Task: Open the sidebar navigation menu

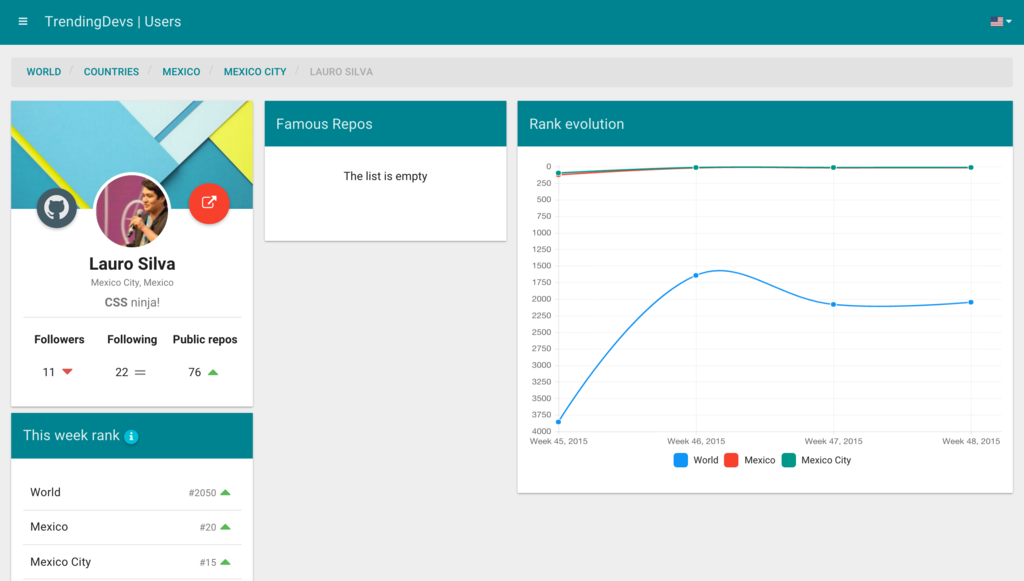Action: click(x=22, y=21)
